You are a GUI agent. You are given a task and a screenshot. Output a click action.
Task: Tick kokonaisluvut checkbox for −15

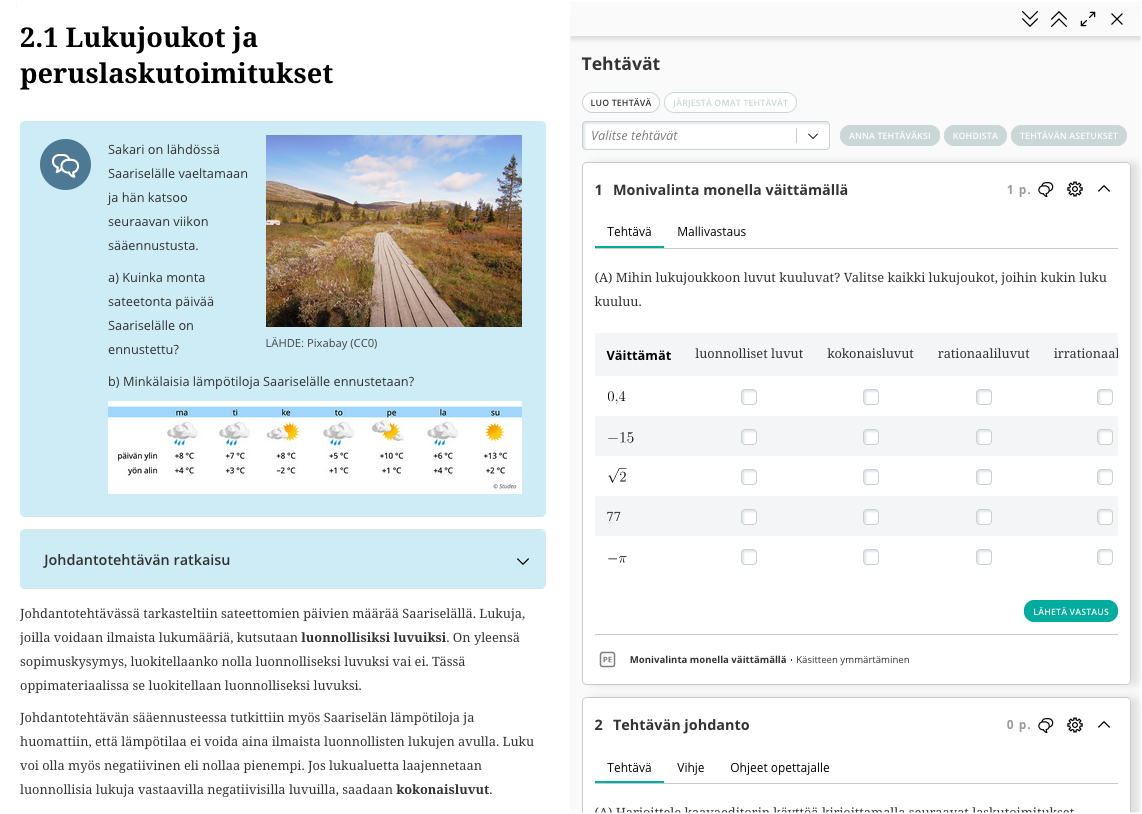871,437
